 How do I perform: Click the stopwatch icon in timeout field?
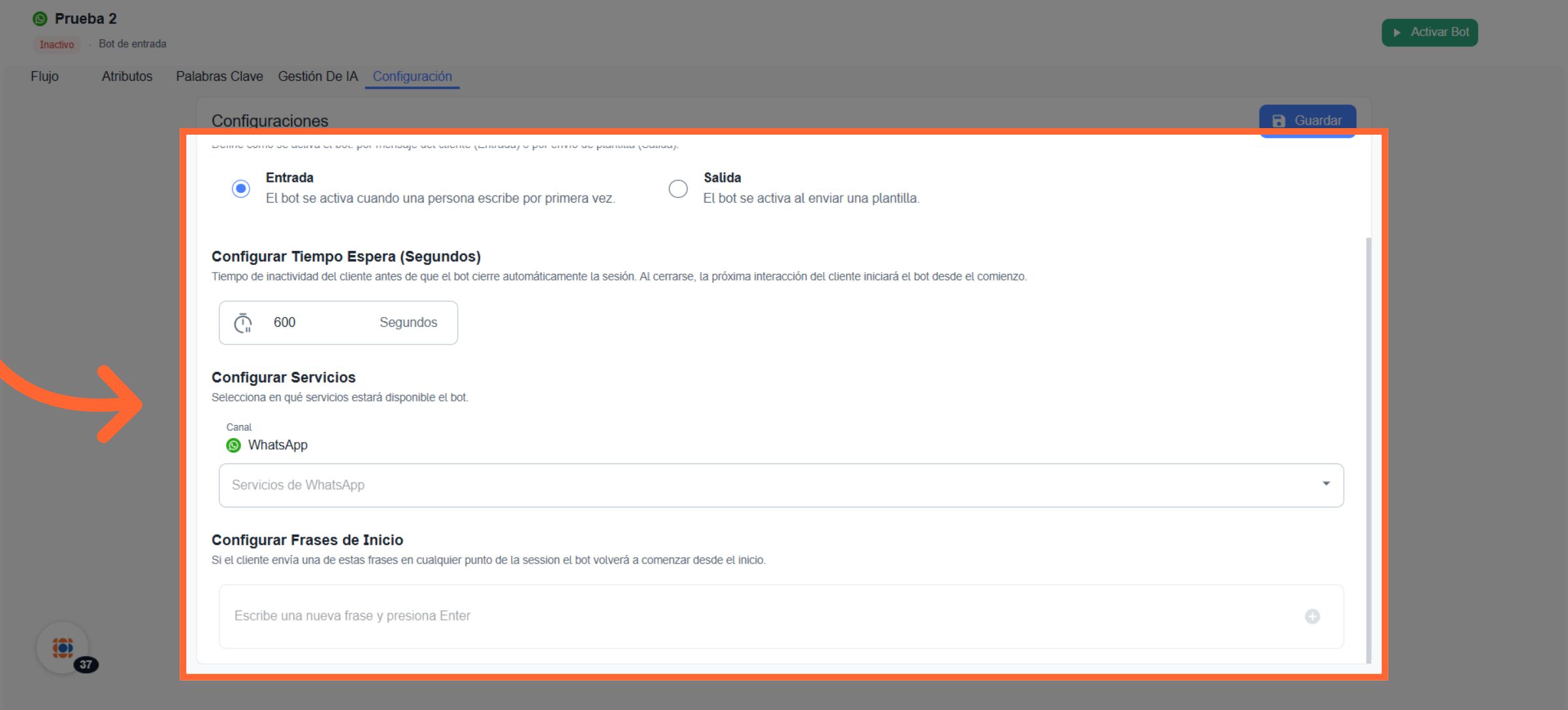[x=243, y=323]
